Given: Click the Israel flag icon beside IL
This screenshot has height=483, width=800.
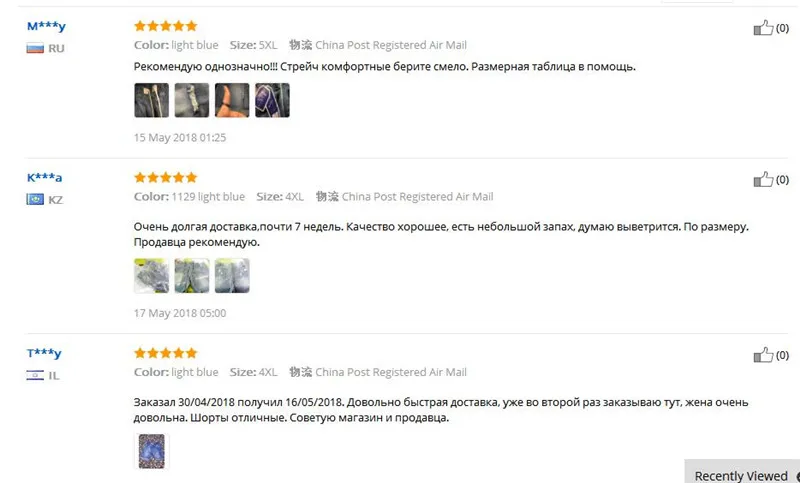Looking at the screenshot, I should (35, 375).
